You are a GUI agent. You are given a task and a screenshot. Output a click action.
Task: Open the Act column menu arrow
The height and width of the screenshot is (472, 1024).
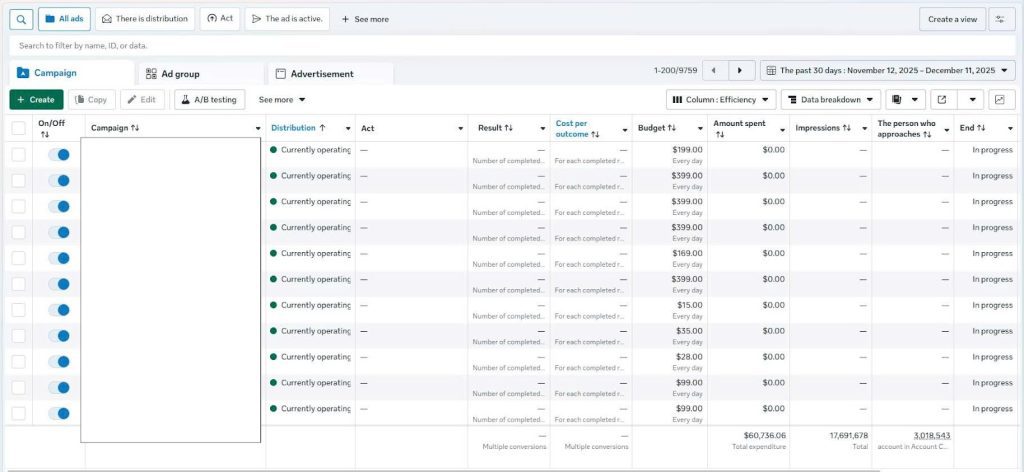click(x=460, y=129)
